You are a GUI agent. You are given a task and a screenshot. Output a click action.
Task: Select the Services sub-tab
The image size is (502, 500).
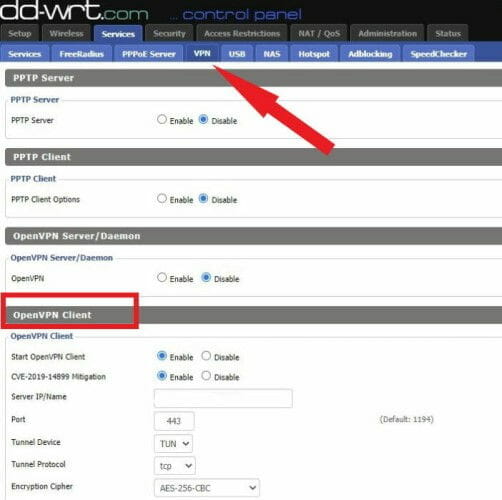pyautogui.click(x=25, y=54)
